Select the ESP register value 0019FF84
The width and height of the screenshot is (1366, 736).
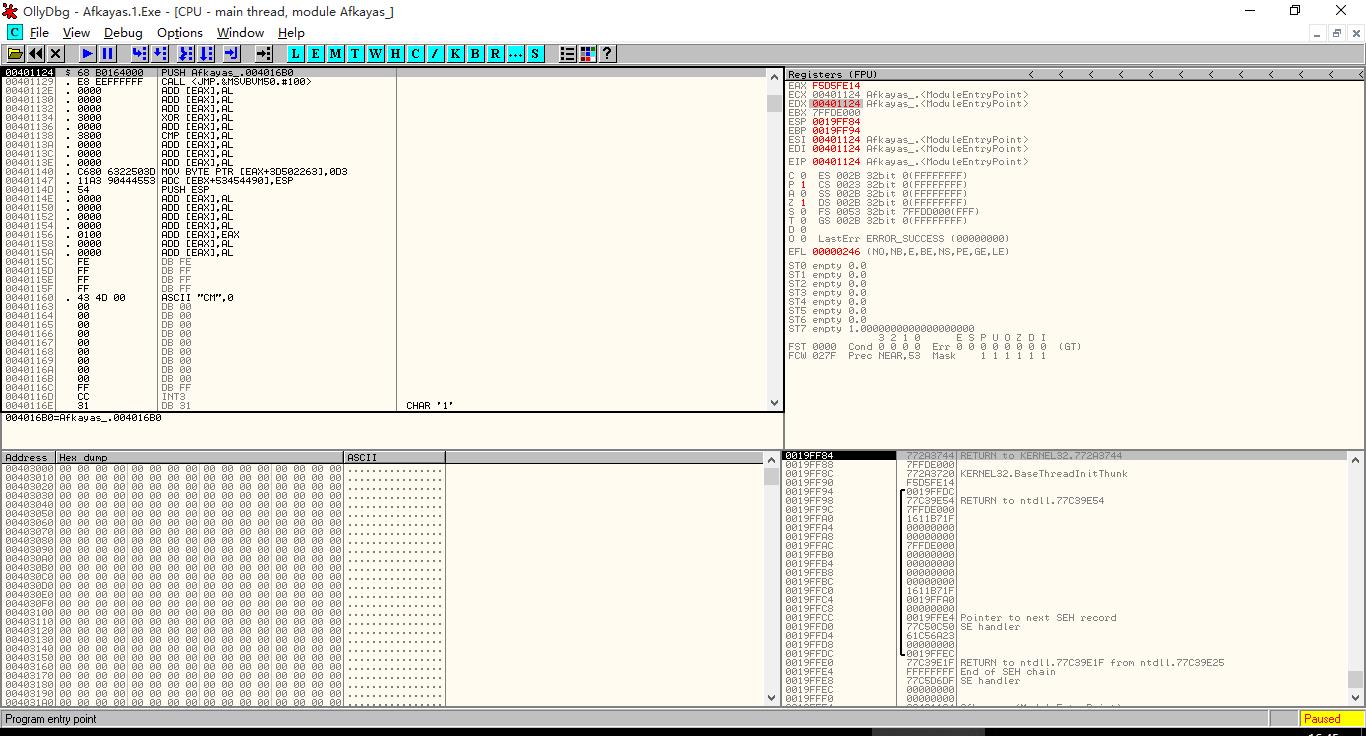(836, 122)
